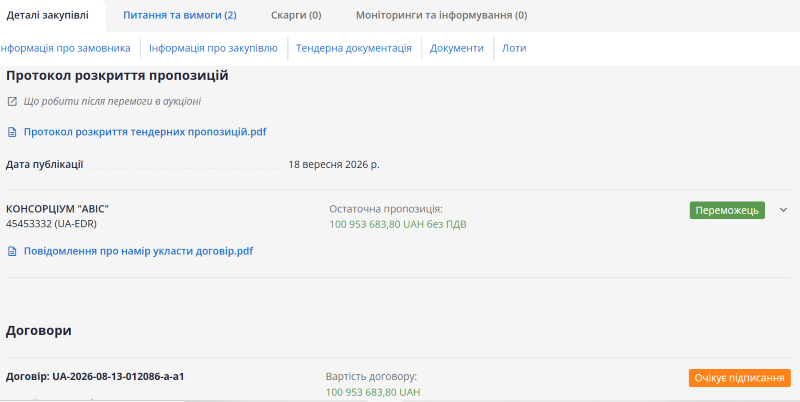The width and height of the screenshot is (800, 402).
Task: Click the external-link icon beside auction help text
Action: [x=12, y=102]
